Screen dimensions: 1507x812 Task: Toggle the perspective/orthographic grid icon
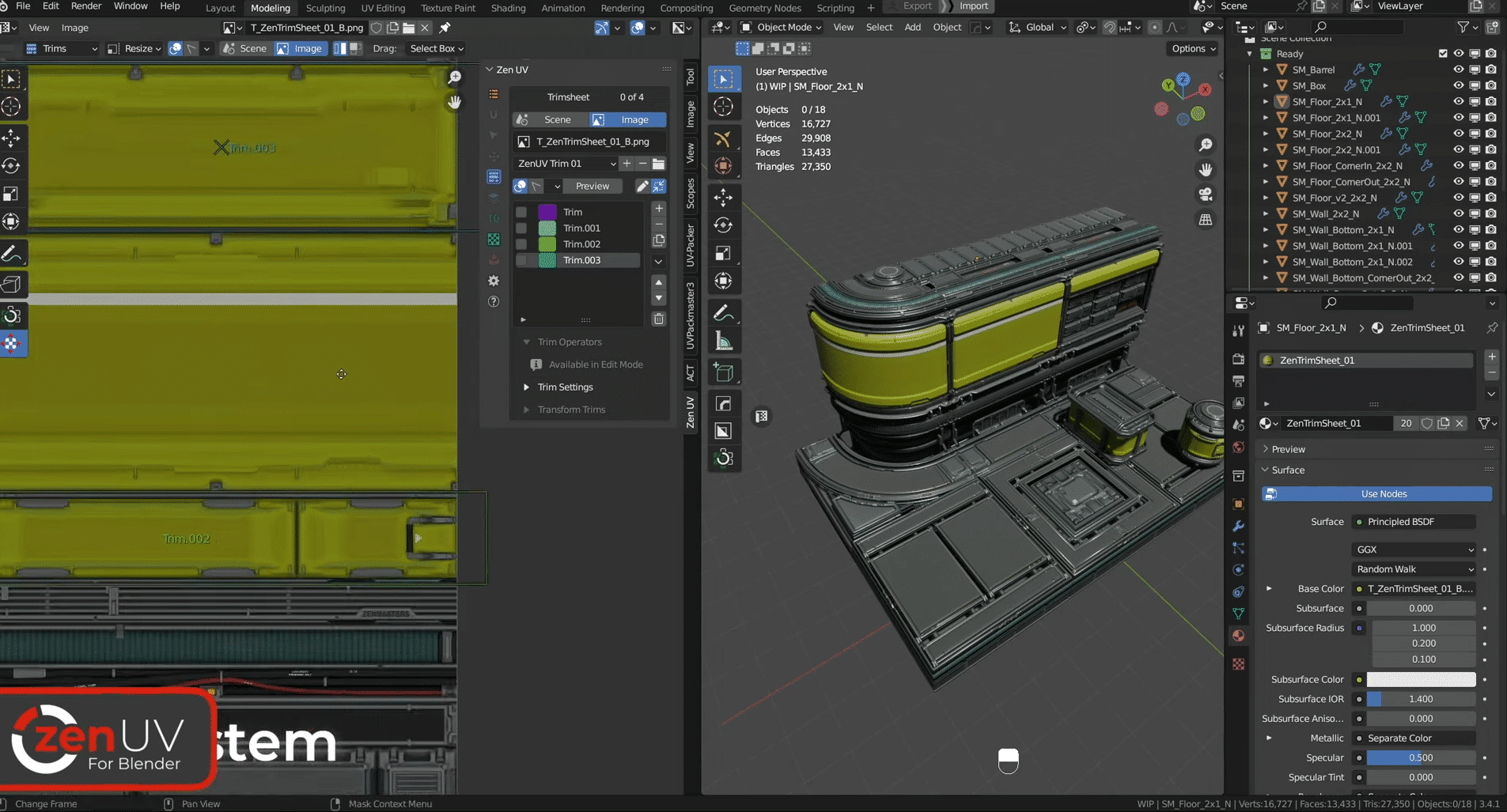[1205, 220]
